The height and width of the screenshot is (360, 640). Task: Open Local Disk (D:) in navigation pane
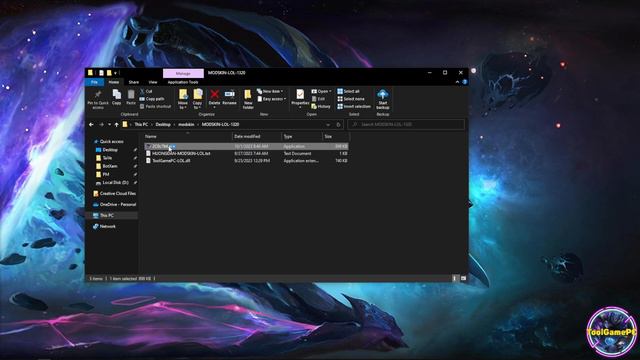coord(115,182)
